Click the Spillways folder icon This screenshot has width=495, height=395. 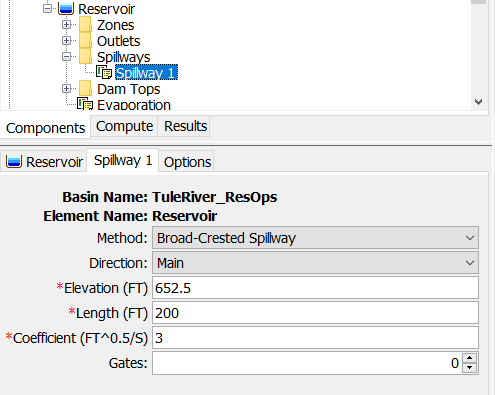pyautogui.click(x=85, y=56)
